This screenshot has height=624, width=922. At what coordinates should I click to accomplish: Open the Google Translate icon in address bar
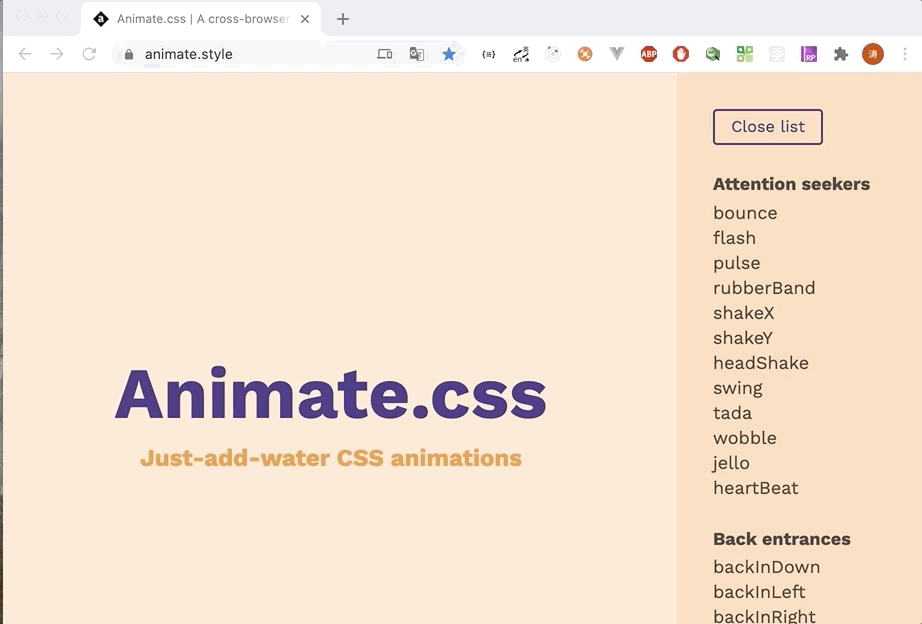pos(417,54)
